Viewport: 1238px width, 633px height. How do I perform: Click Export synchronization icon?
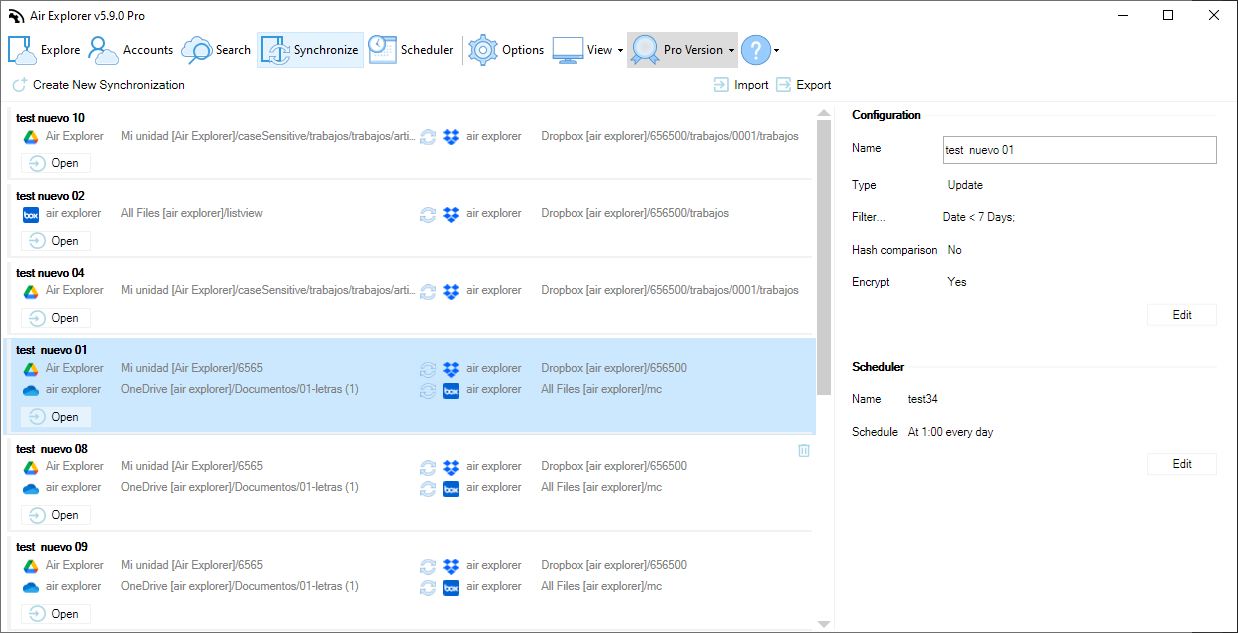point(784,85)
